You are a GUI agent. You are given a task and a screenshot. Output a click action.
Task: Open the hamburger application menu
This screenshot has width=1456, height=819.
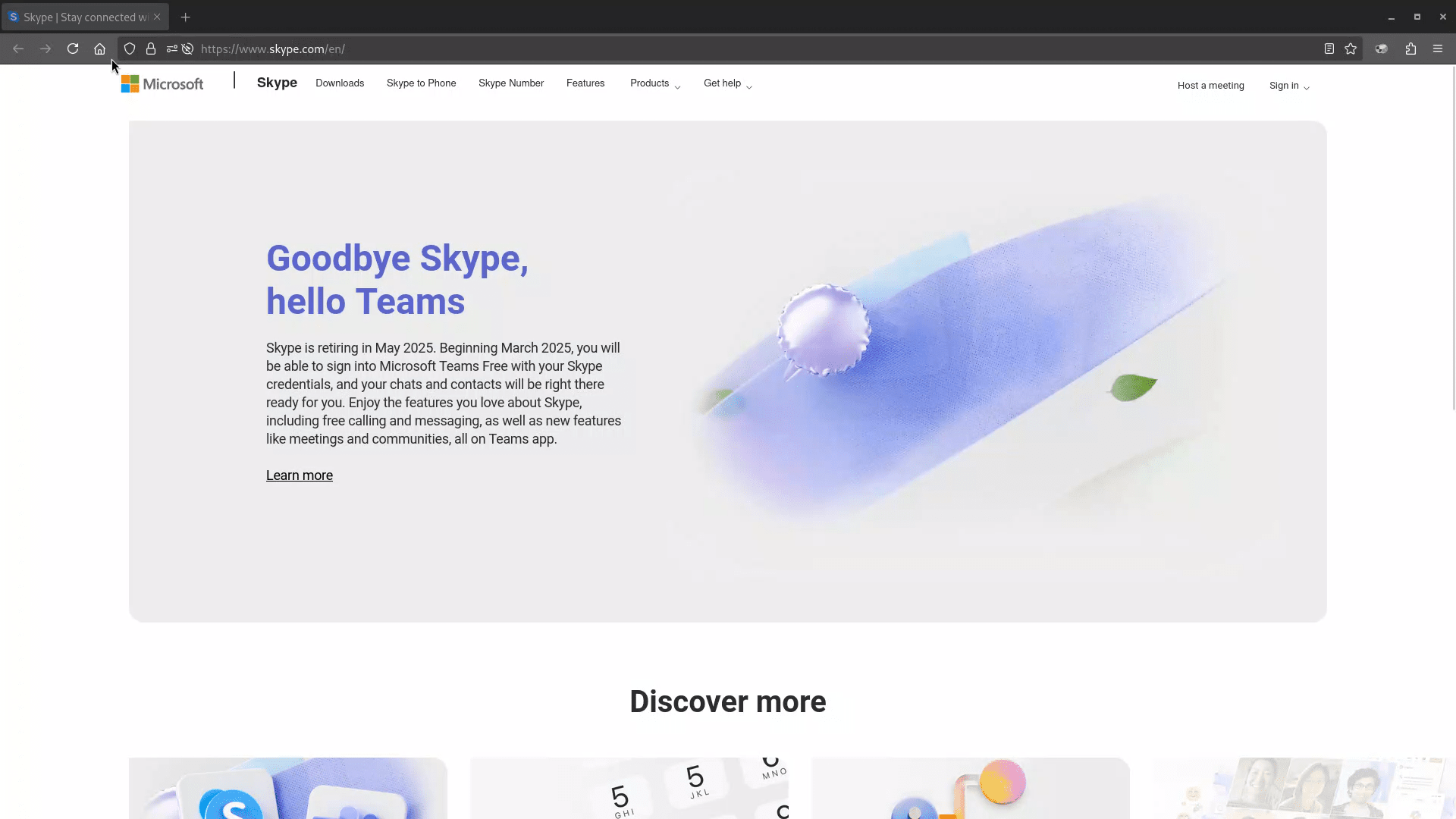(x=1438, y=49)
